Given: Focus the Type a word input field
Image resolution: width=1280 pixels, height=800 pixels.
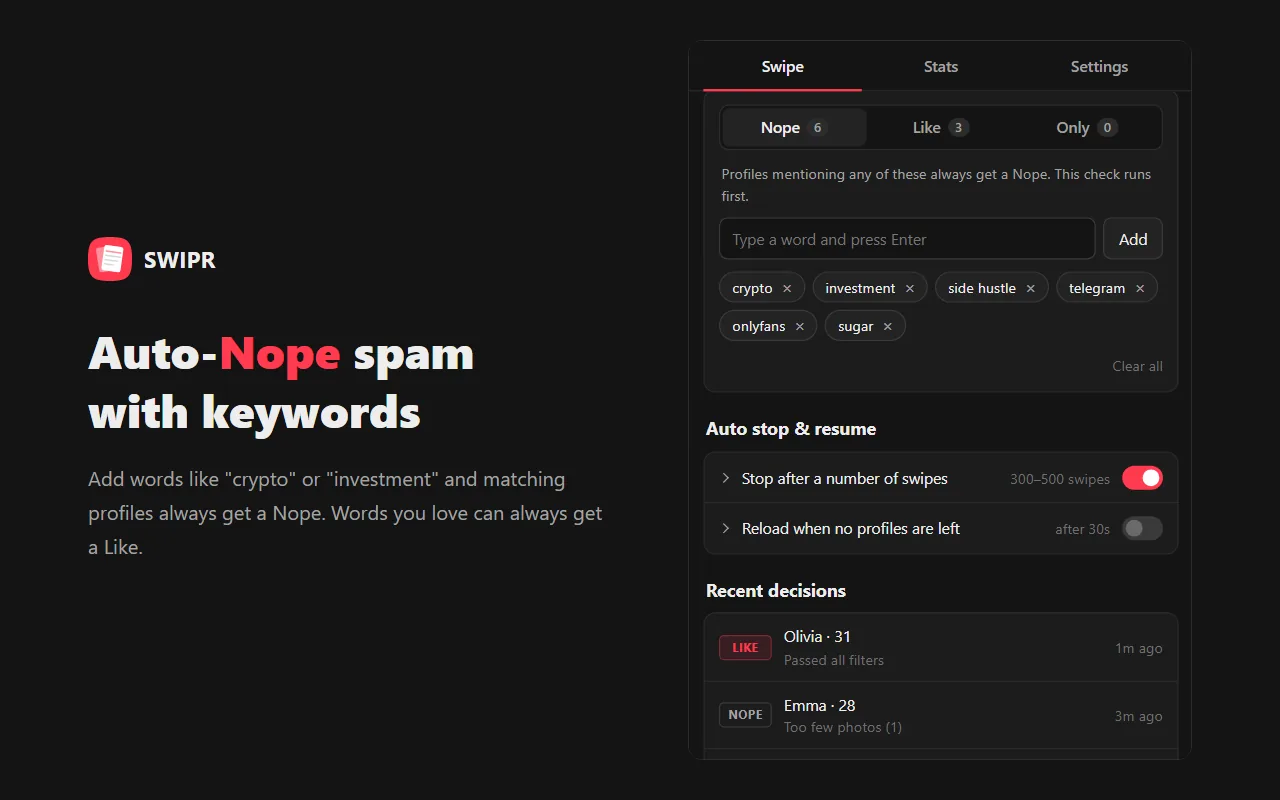Looking at the screenshot, I should coord(907,239).
